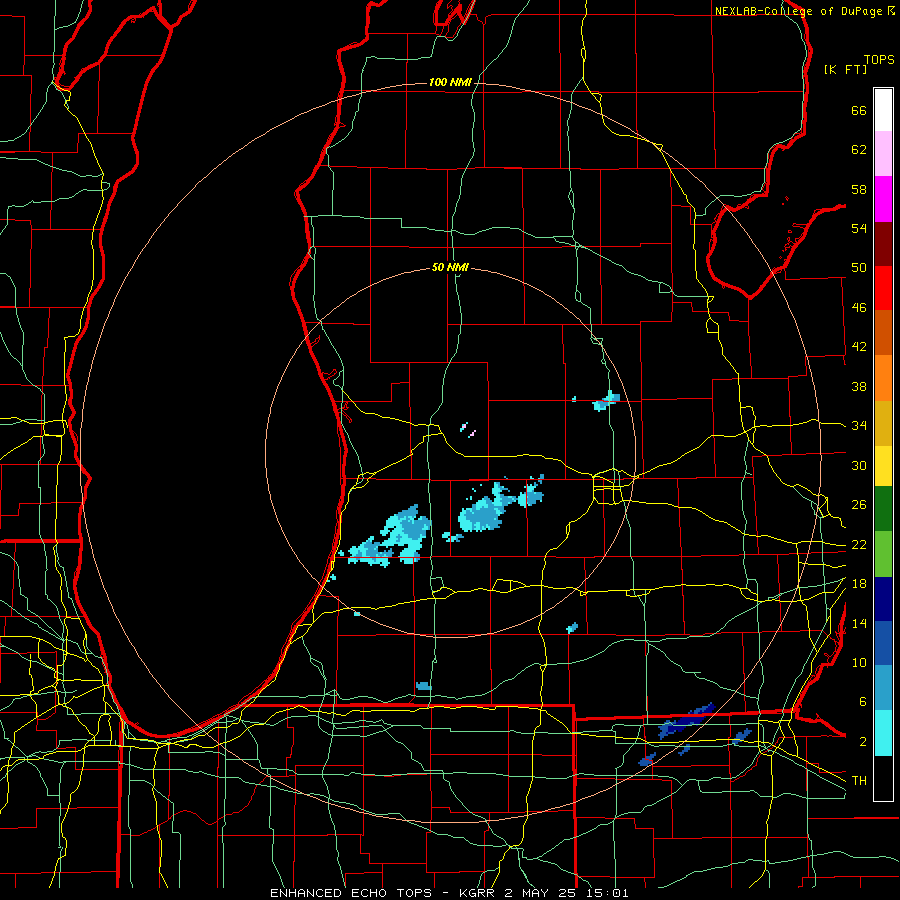Click the 'ENHANCED ECHO TOPS - KGRR' caption

385,893
